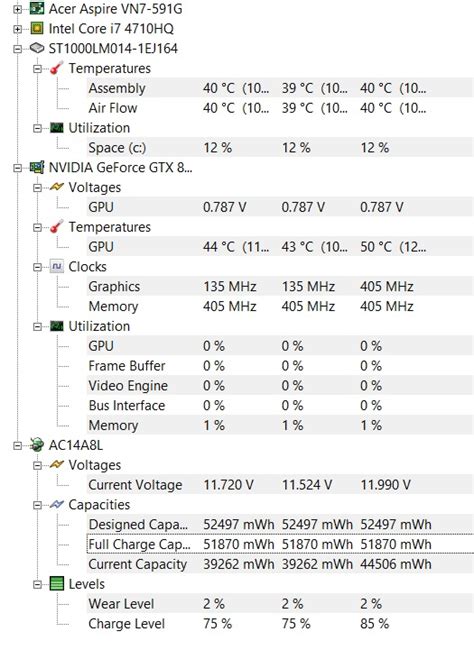Collapse the Clocks section

pyautogui.click(x=37, y=267)
